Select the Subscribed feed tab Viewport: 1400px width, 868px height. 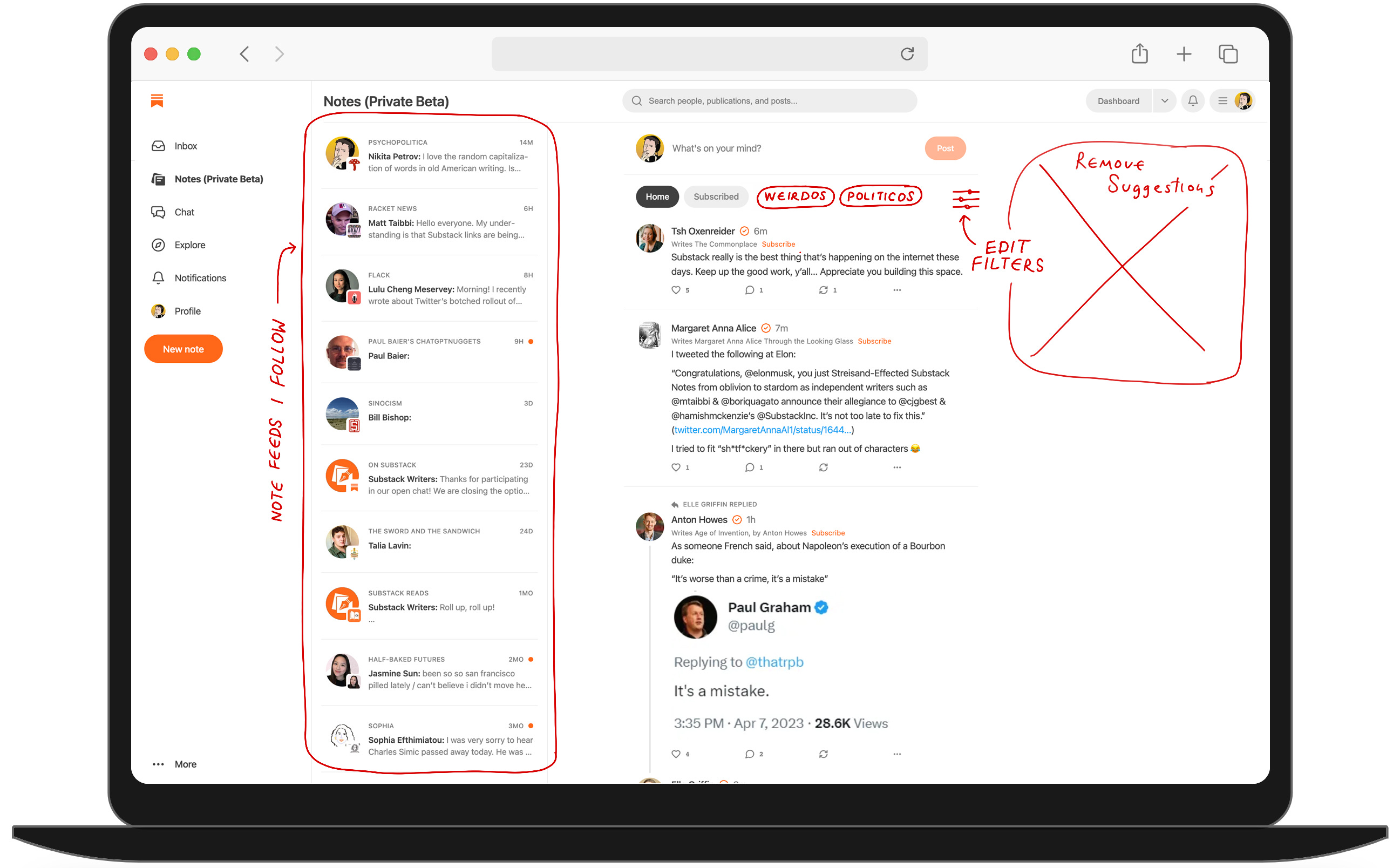pyautogui.click(x=716, y=196)
